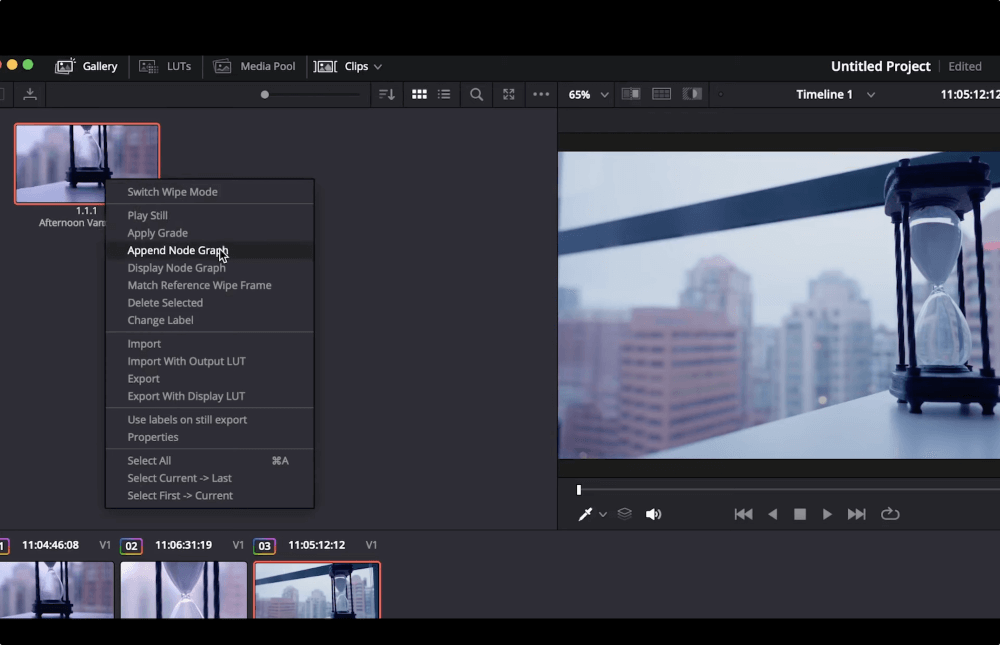The image size is (1000, 645).
Task: Click the import stills download icon
Action: (30, 94)
